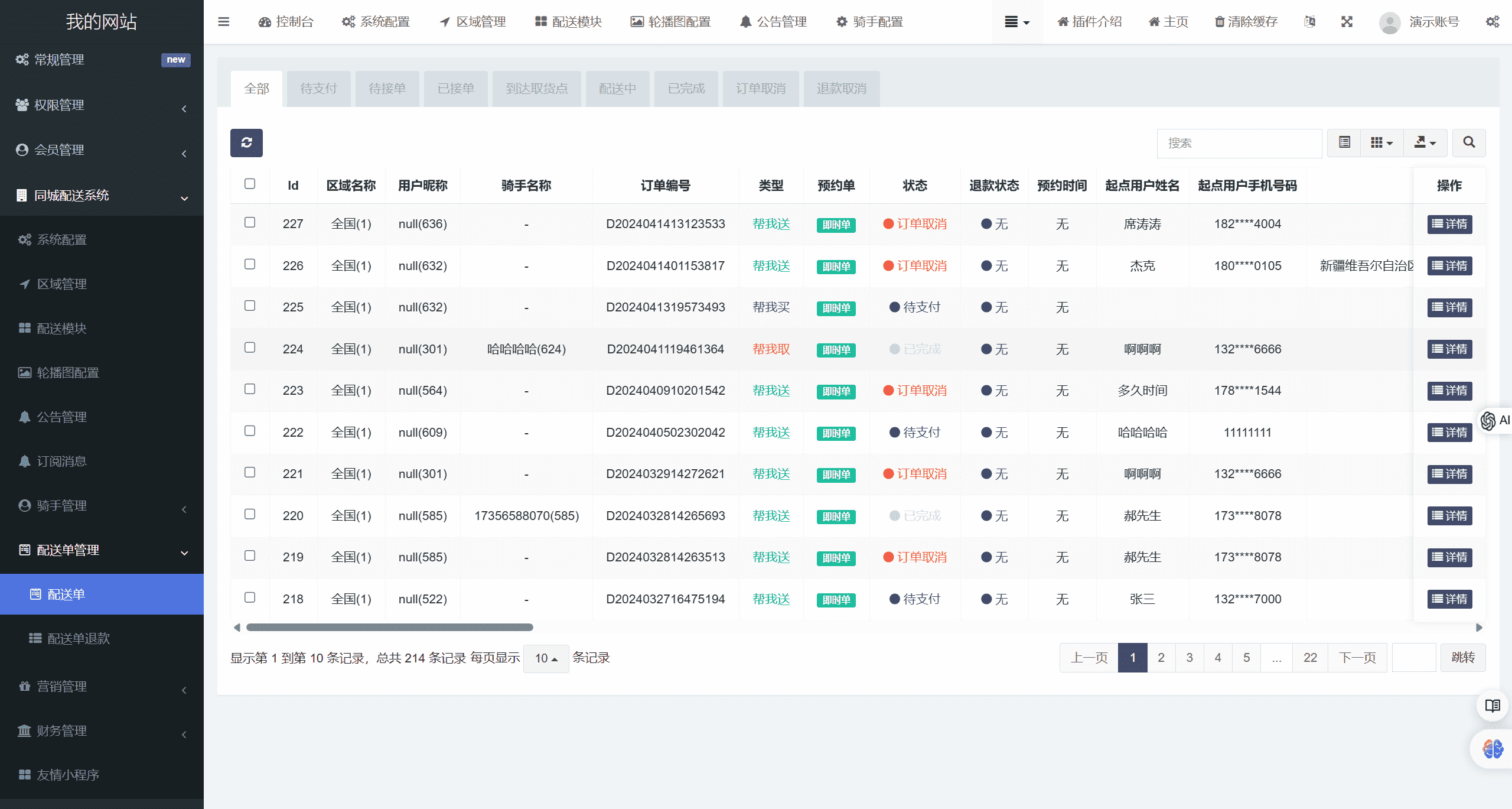Screen dimensions: 1512x809
Task: Open the settings gears icon at top right
Action: [1493, 22]
